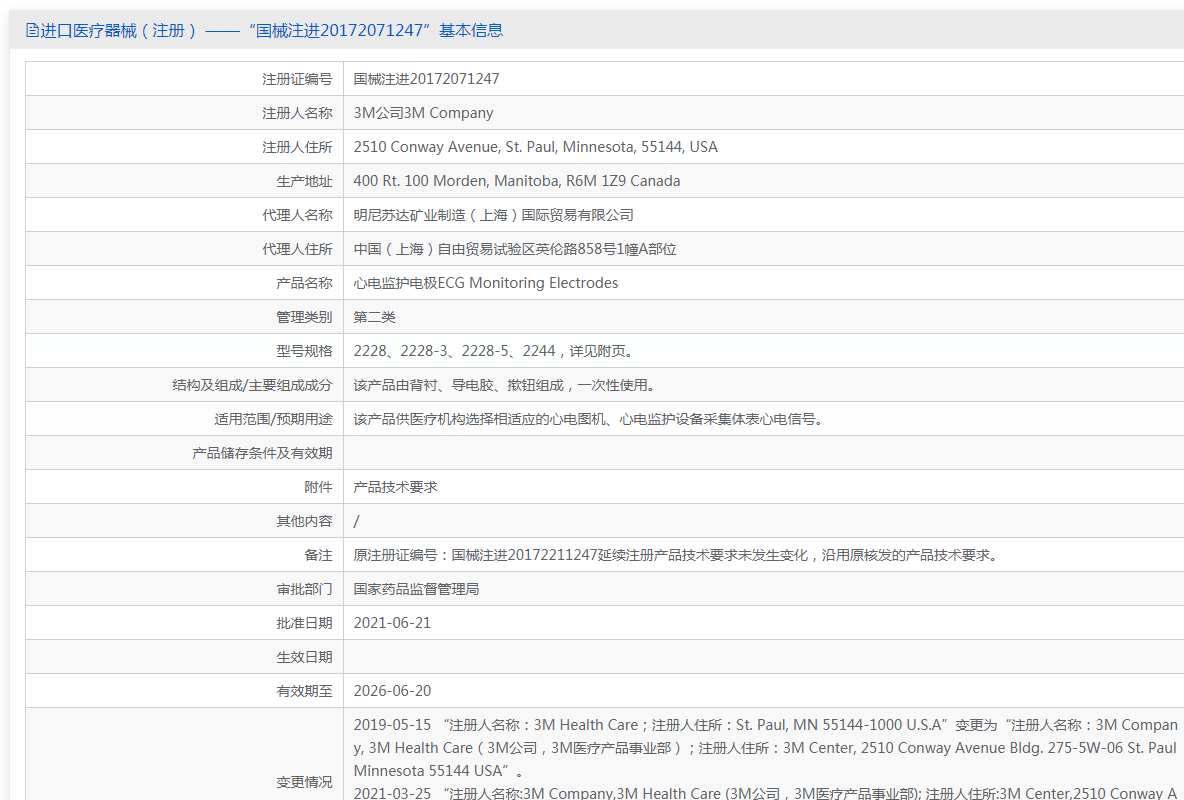Click the 代理人名称 label

(x=297, y=215)
